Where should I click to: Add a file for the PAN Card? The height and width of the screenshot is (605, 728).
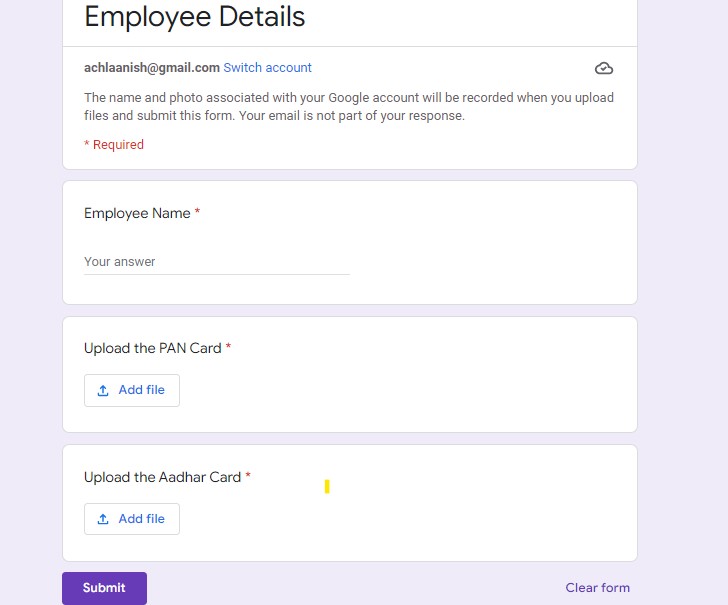pyautogui.click(x=132, y=390)
